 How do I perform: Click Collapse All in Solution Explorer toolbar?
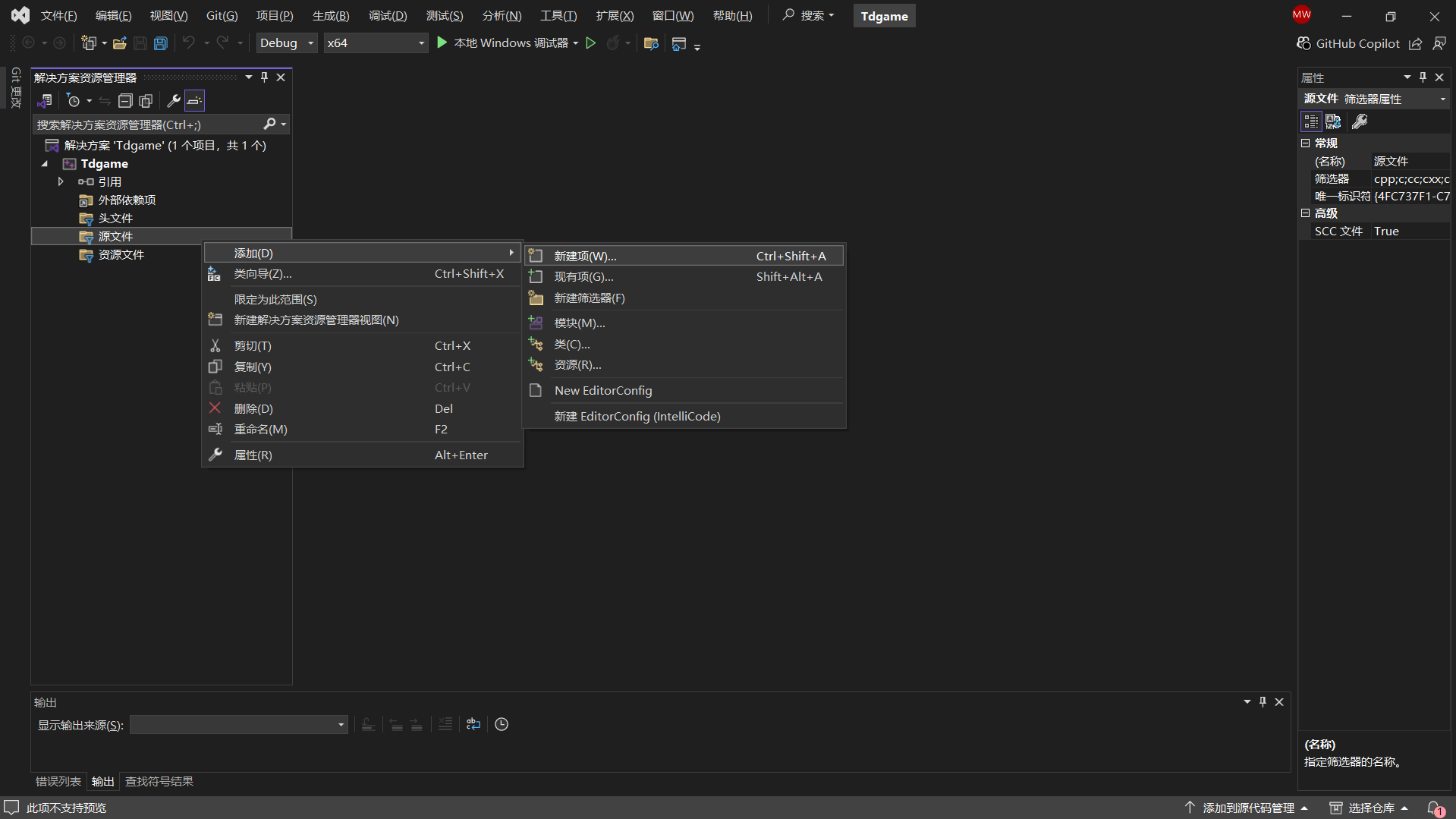[125, 100]
